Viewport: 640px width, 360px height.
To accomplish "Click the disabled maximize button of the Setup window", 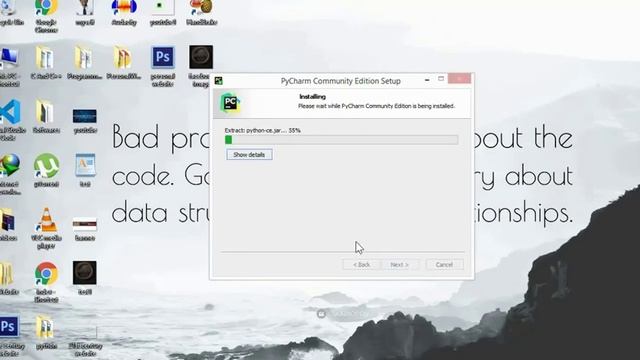I will (441, 79).
